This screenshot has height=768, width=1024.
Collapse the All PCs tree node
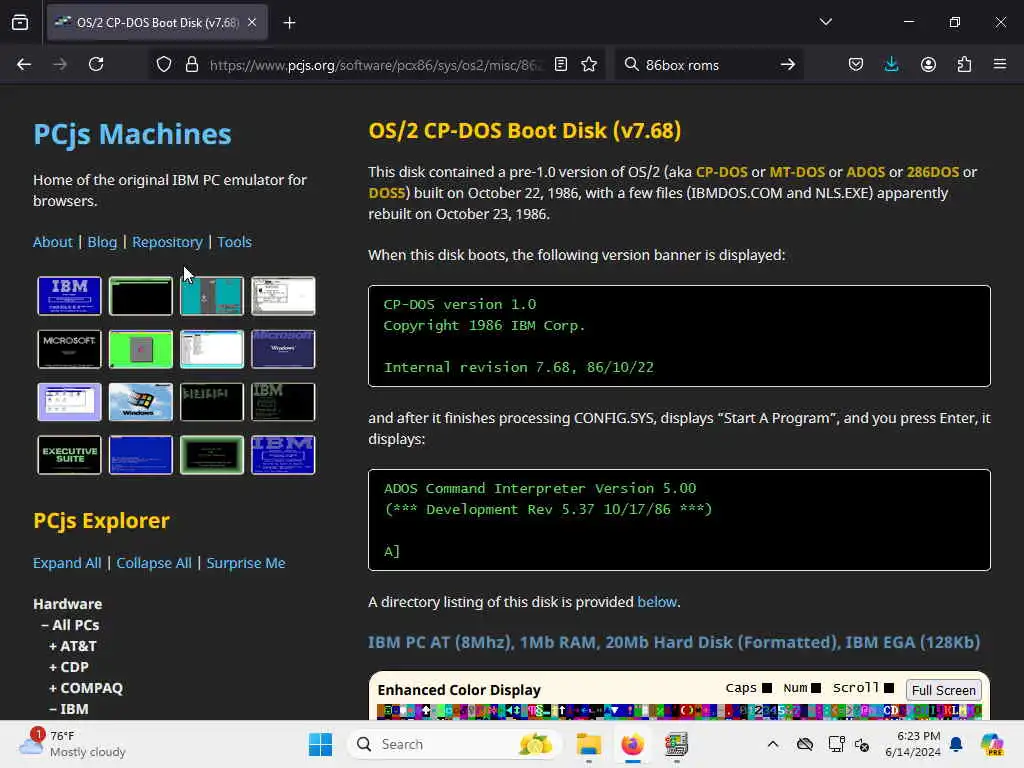coord(71,625)
